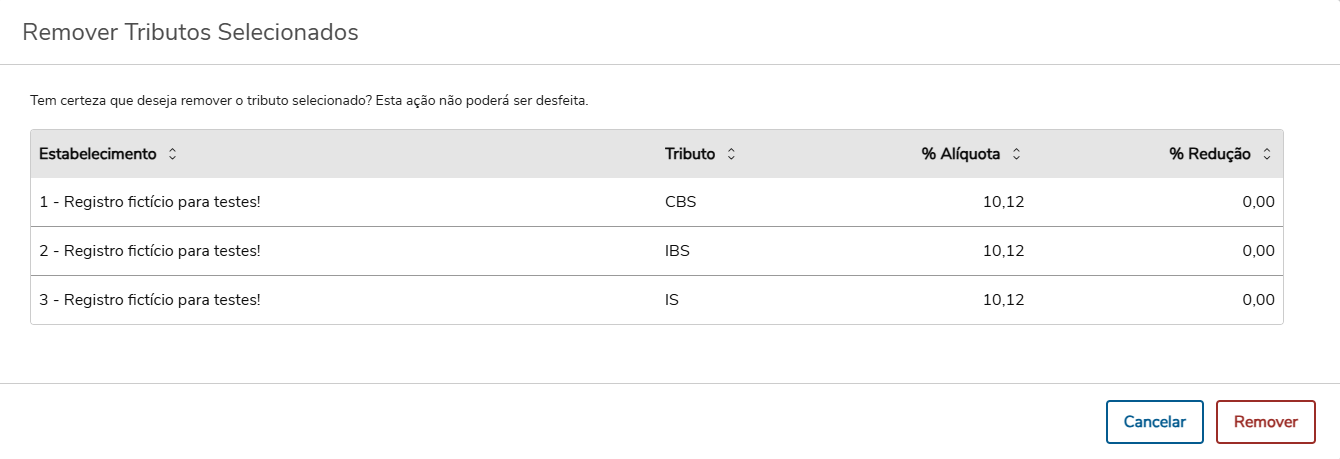1340x459 pixels.
Task: Select row "2 - Registro fictício para testes!"
Action: (x=150, y=251)
